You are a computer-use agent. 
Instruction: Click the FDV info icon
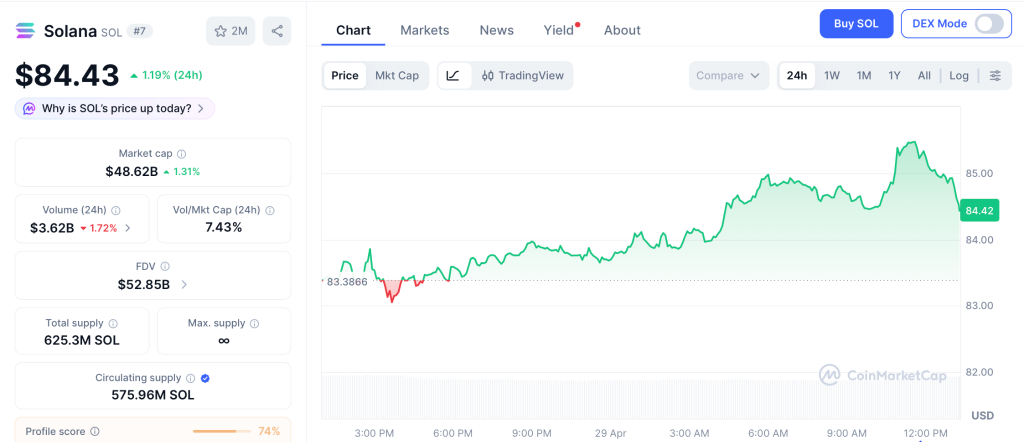tap(165, 267)
